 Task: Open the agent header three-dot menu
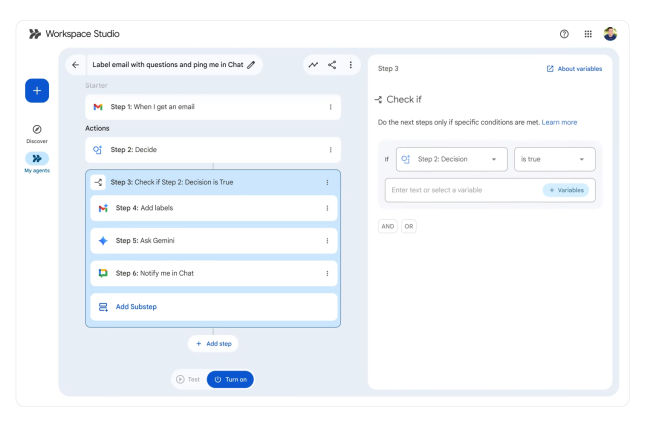pyautogui.click(x=350, y=65)
